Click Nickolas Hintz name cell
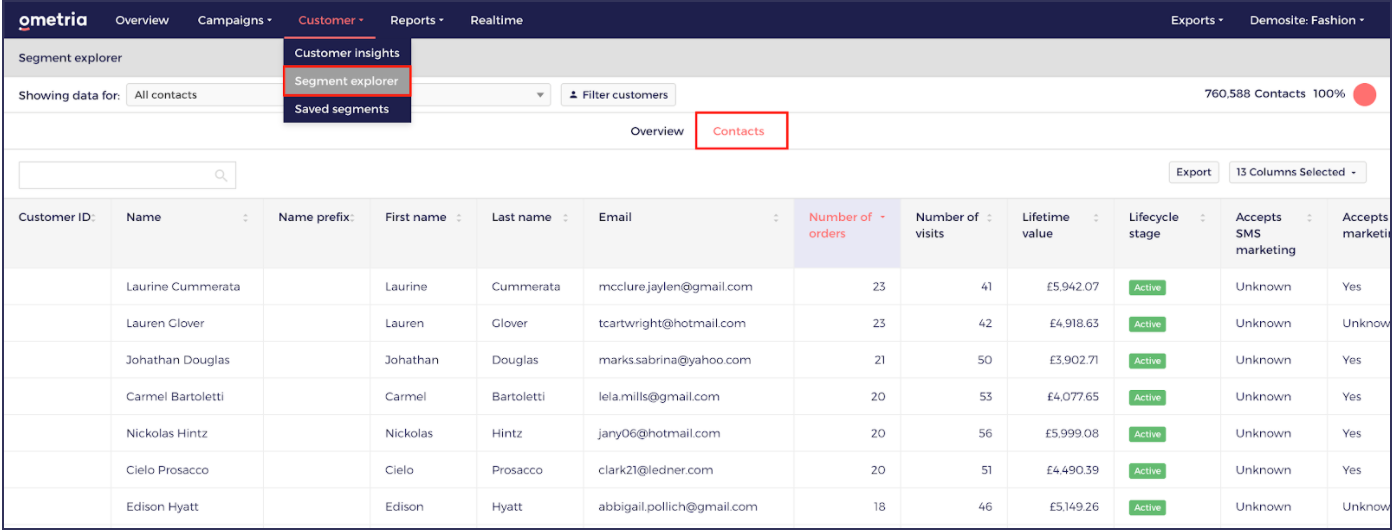Image resolution: width=1392 pixels, height=532 pixels. [x=167, y=433]
